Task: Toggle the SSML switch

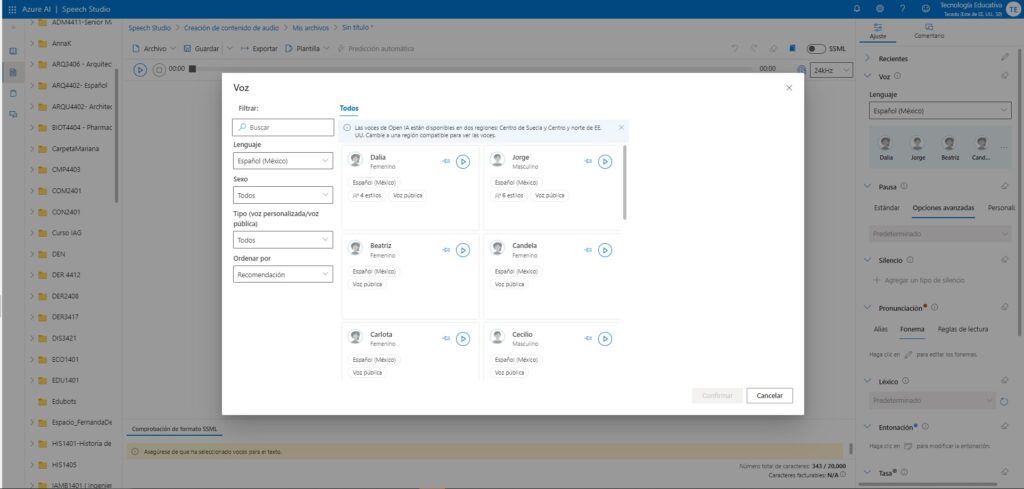Action: coord(816,48)
